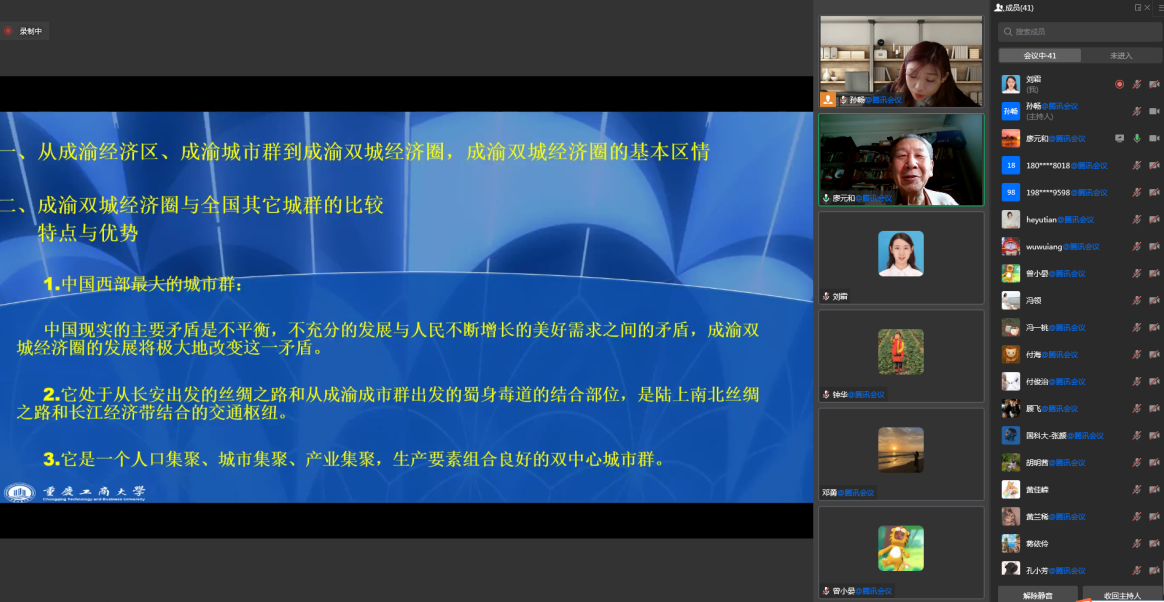Click the members icon in the panel header
Image resolution: width=1164 pixels, height=602 pixels.
coord(999,7)
